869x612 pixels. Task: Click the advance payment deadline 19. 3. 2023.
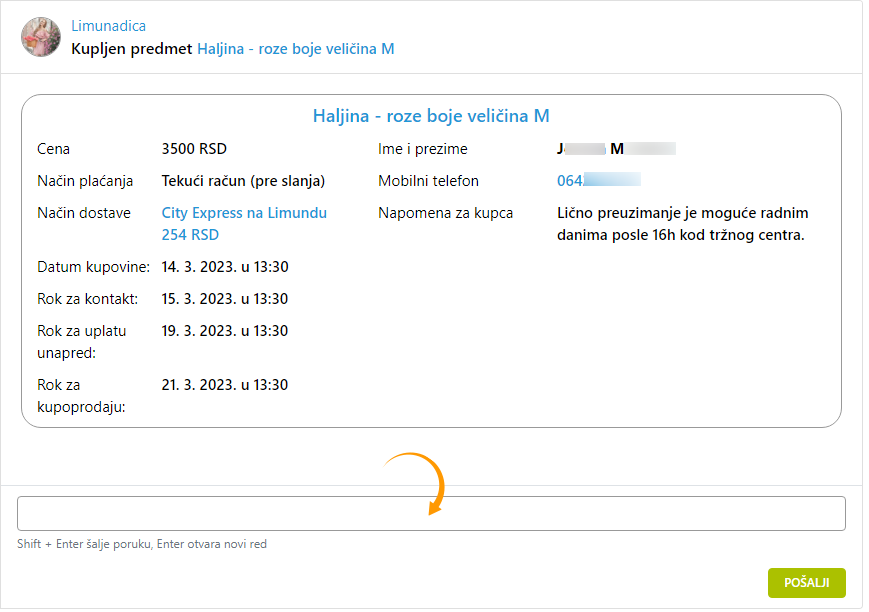pyautogui.click(x=224, y=332)
